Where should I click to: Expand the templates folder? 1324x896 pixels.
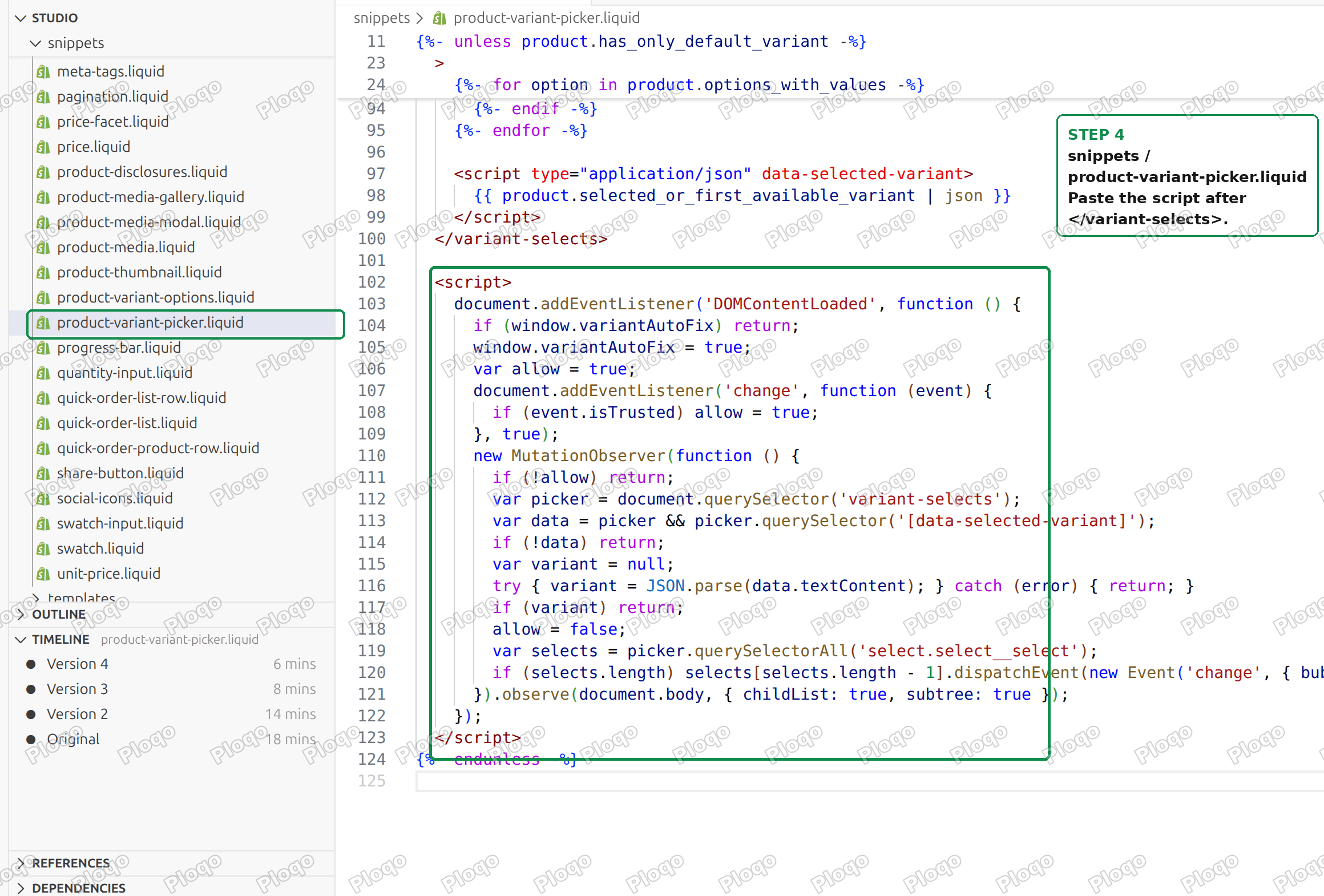coord(35,598)
